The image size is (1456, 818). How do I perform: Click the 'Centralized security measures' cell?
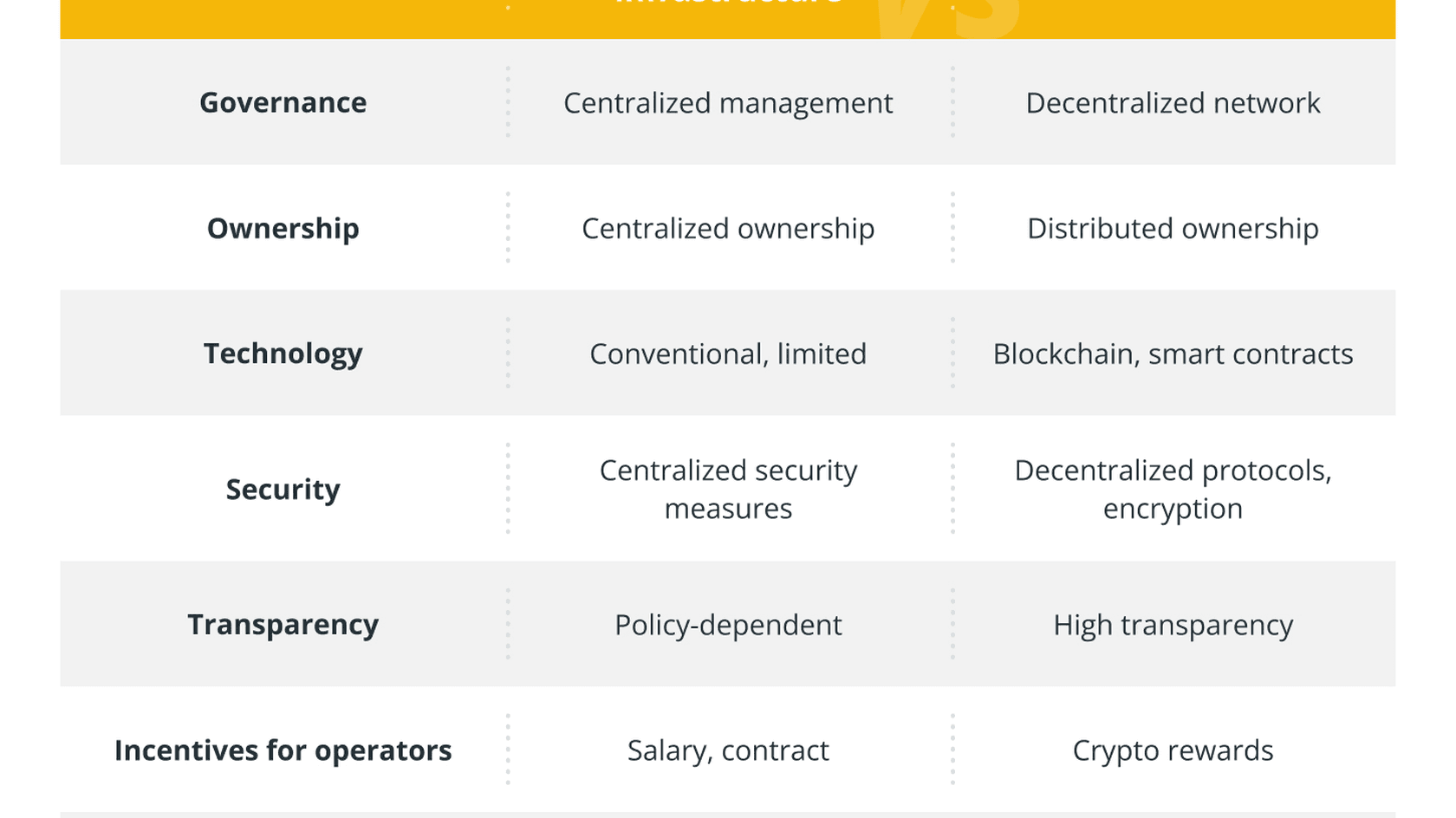tap(728, 490)
